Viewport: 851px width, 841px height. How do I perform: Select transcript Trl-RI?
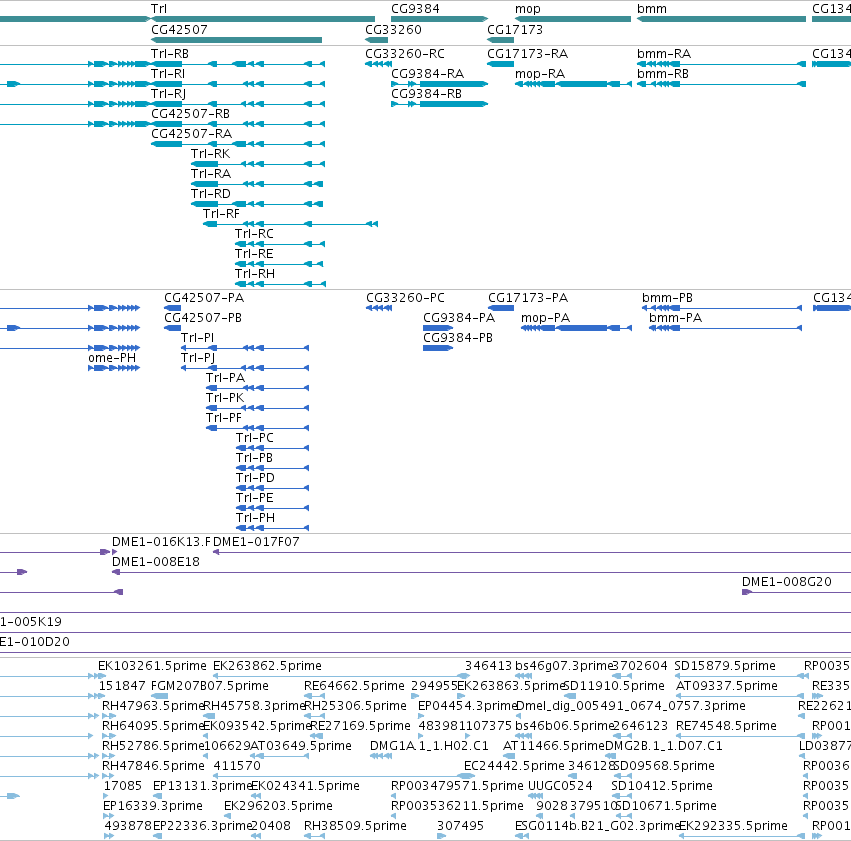(168, 73)
